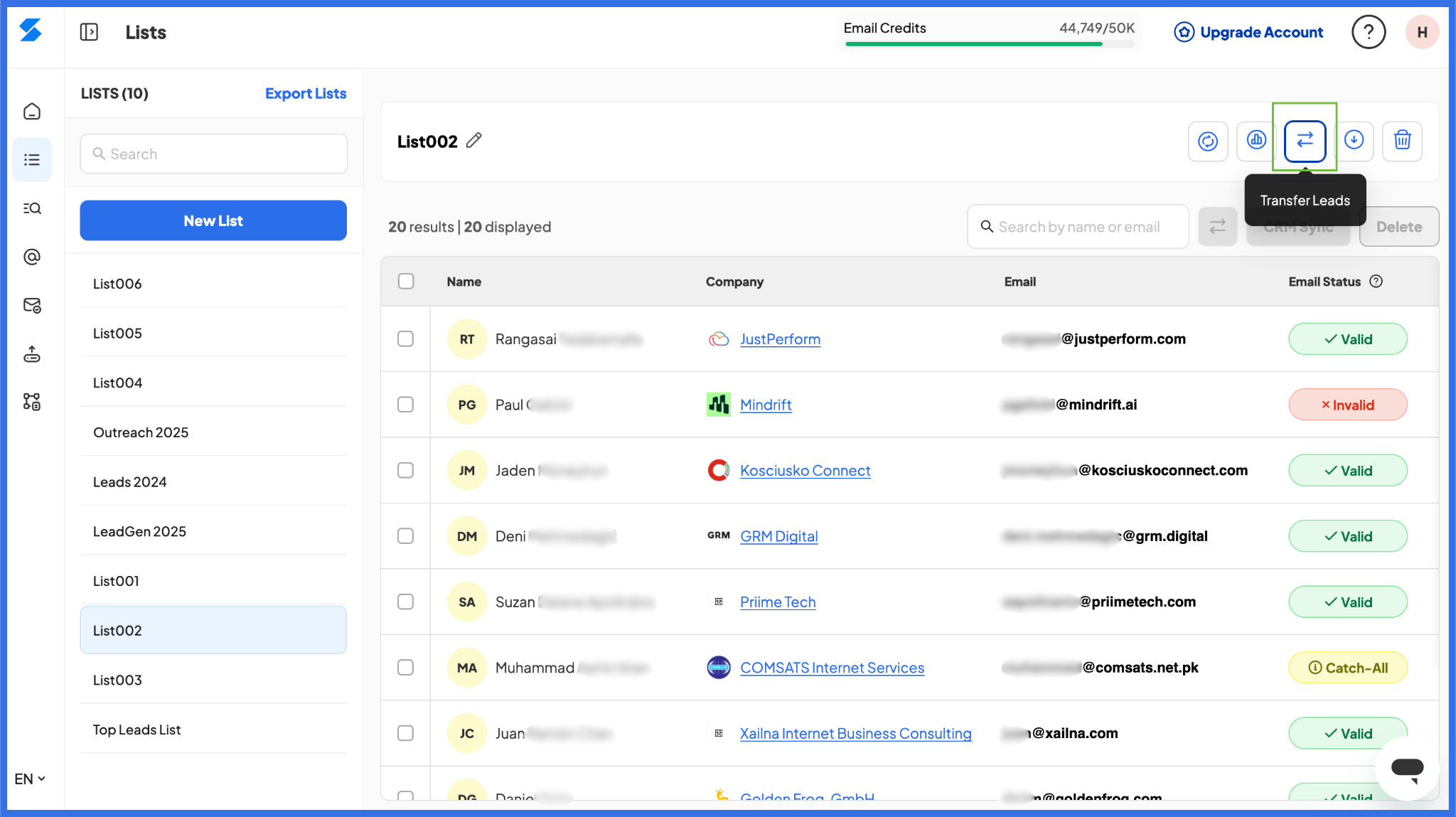Screen dimensions: 1456x817
Task: Click the RT avatar for Rangasai
Action: click(466, 339)
